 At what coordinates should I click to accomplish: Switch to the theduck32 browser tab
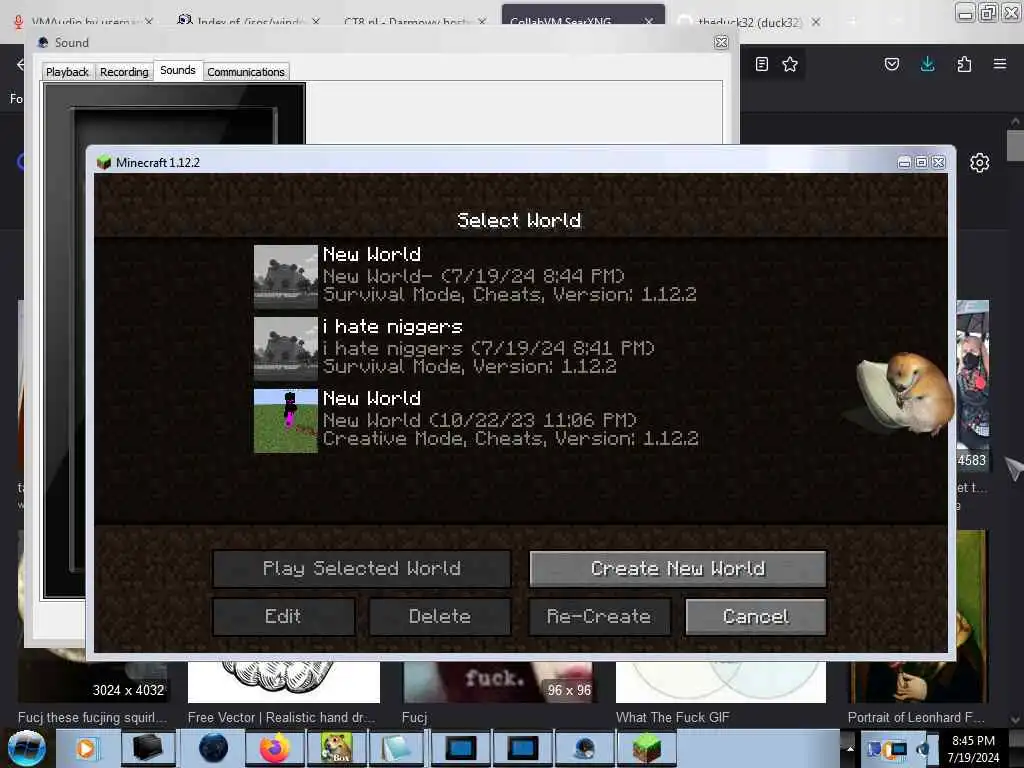click(750, 22)
